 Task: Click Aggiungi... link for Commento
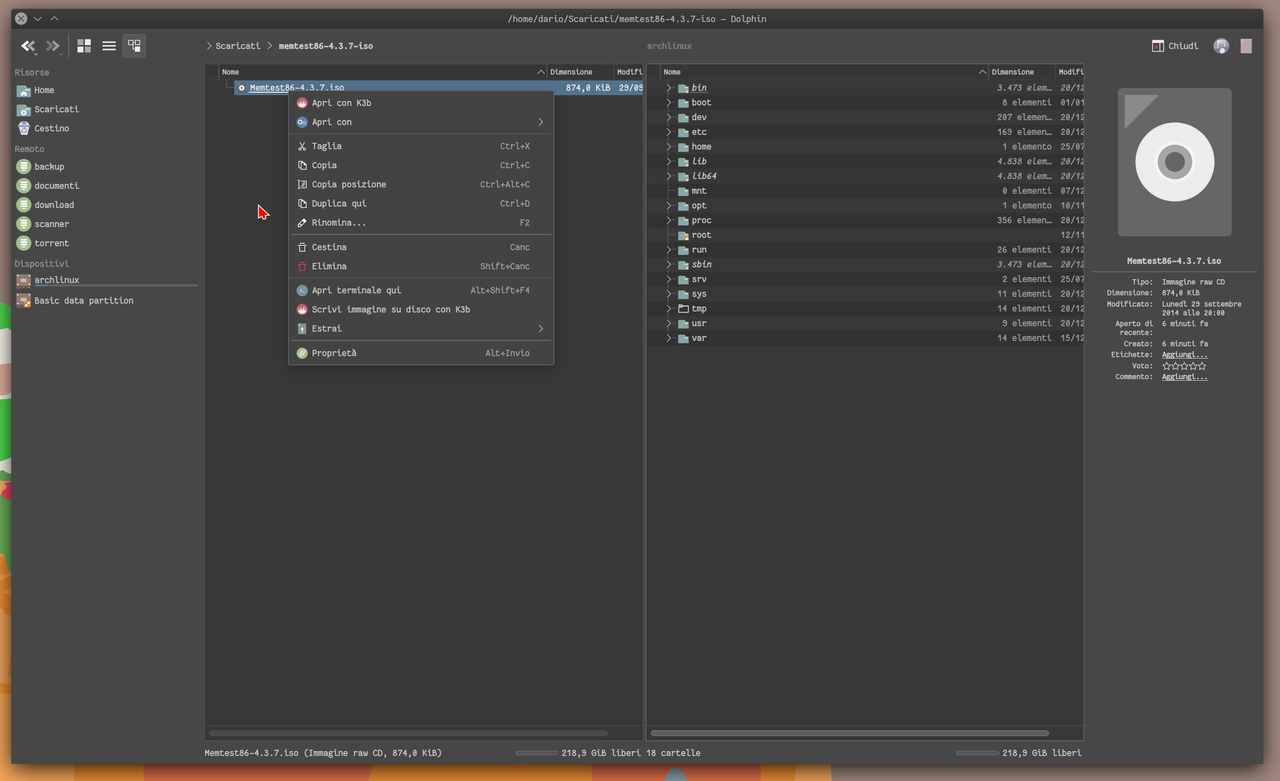click(1184, 377)
